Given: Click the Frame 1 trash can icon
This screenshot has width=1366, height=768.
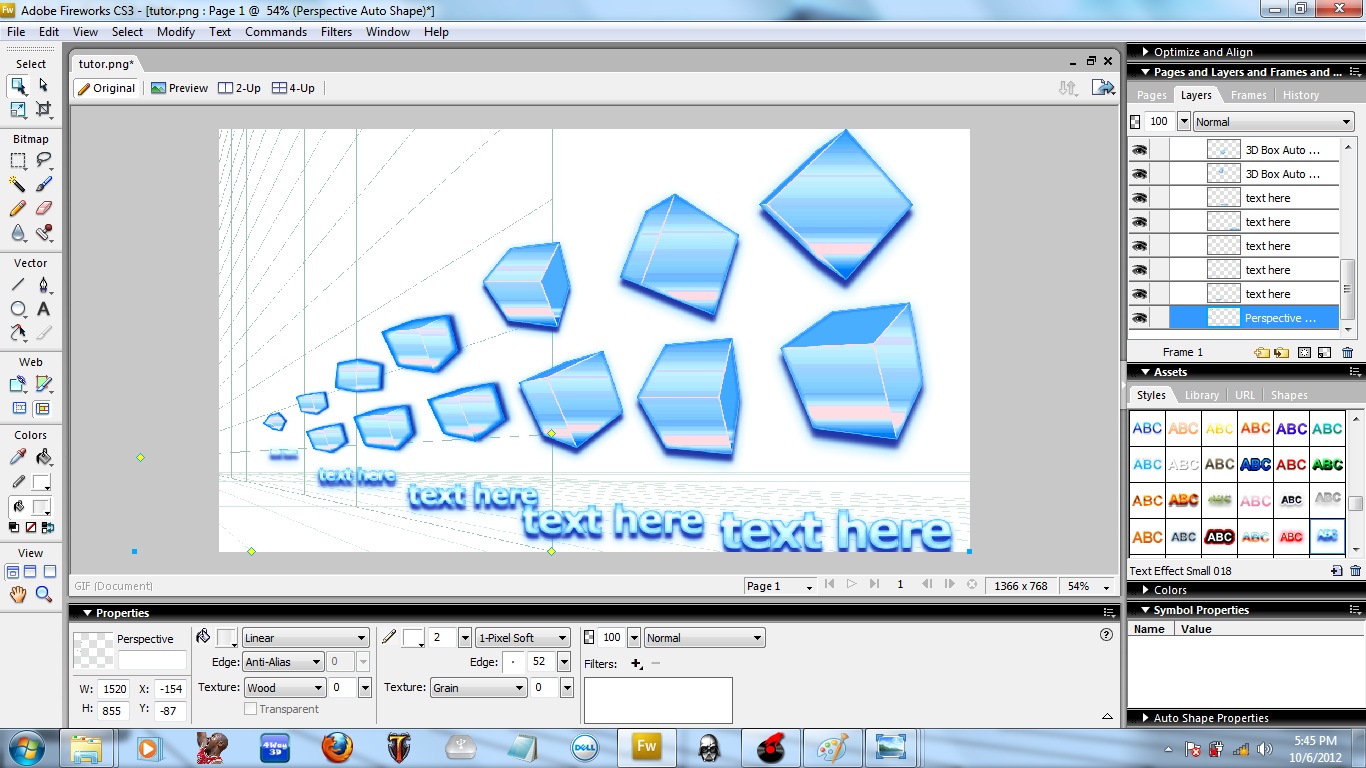Looking at the screenshot, I should click(x=1347, y=351).
